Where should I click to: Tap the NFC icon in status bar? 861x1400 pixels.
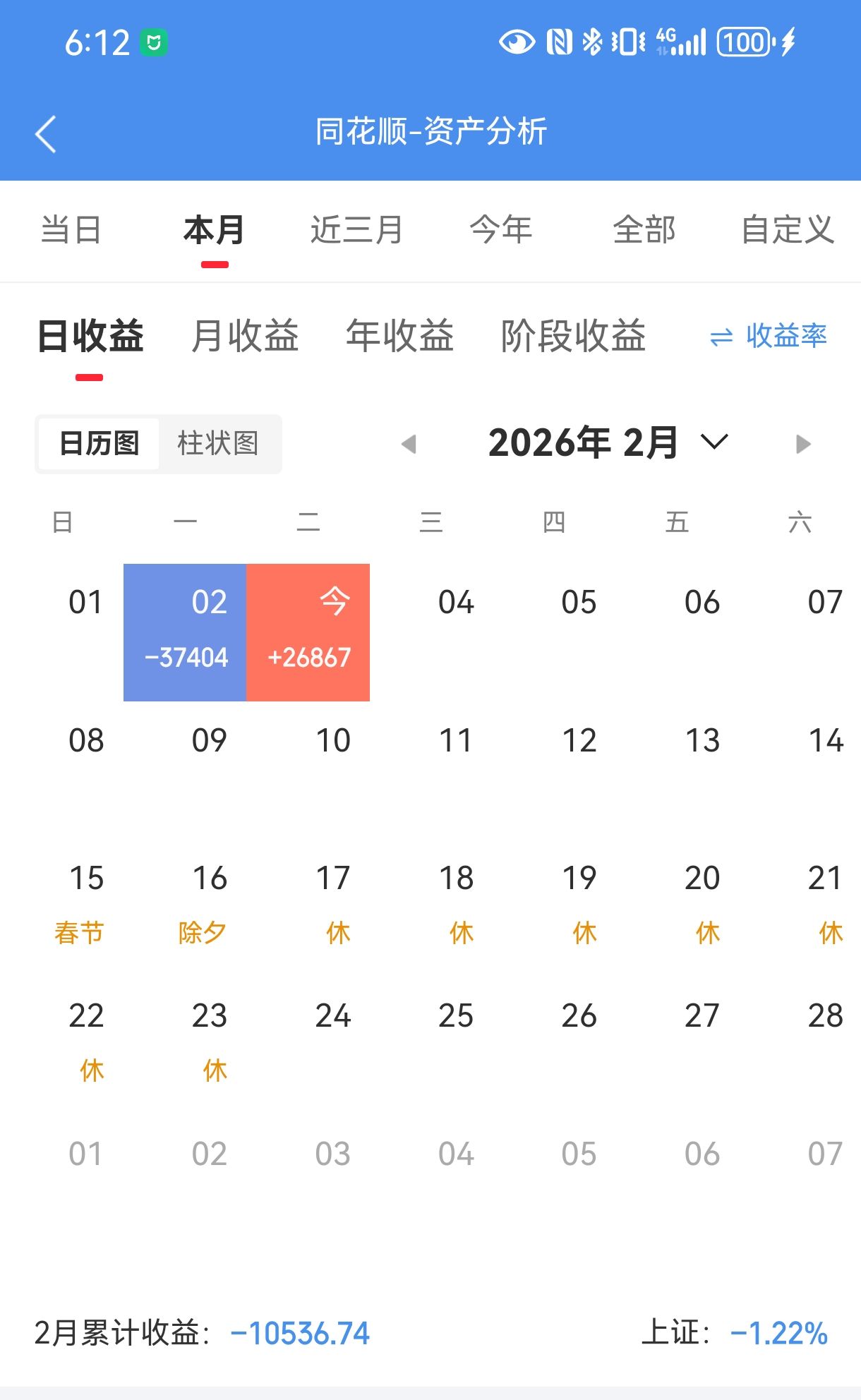pos(559,42)
